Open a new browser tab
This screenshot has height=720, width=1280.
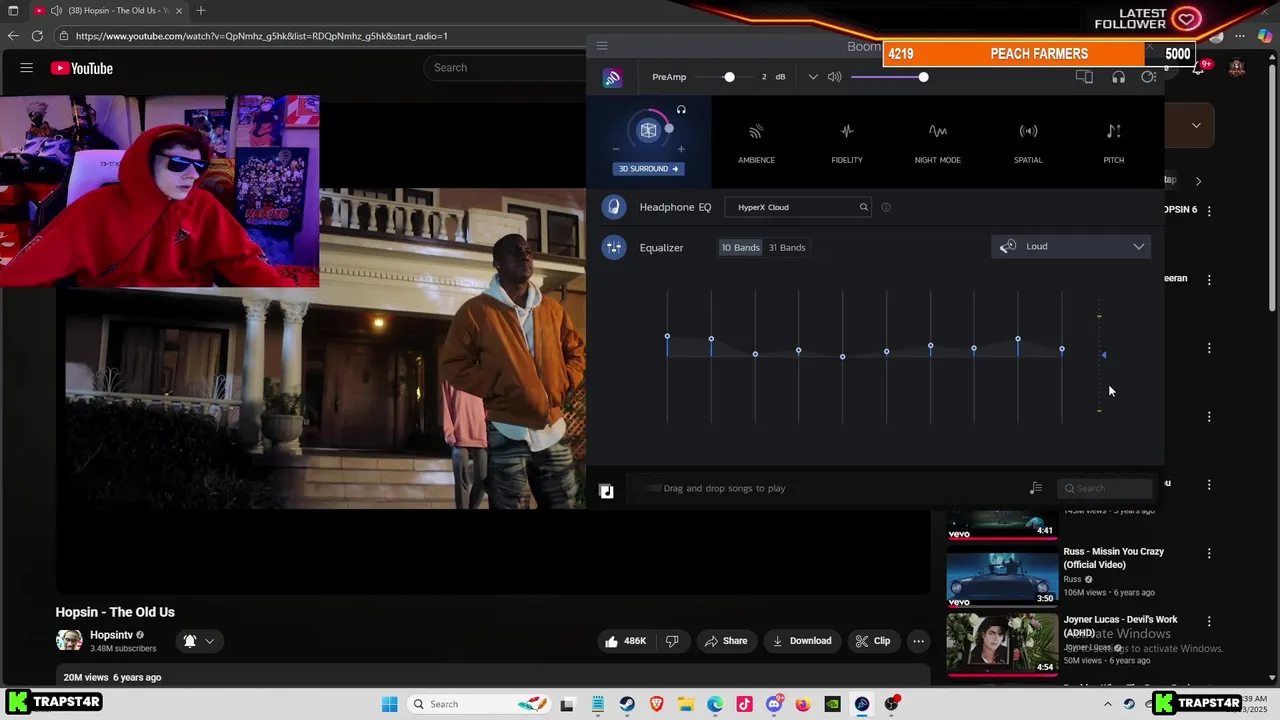201,10
